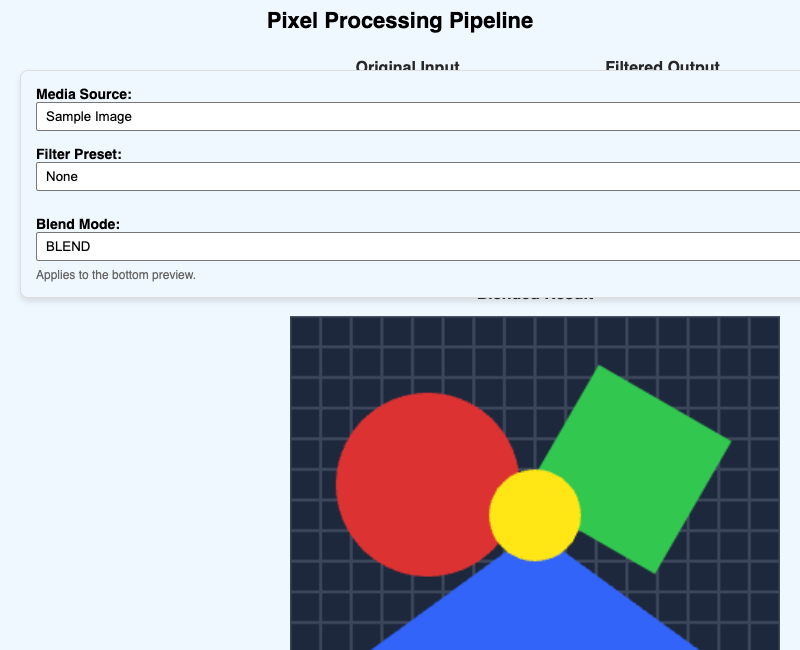This screenshot has width=800, height=650.
Task: Click the yellow circle in the preview
Action: 535,515
